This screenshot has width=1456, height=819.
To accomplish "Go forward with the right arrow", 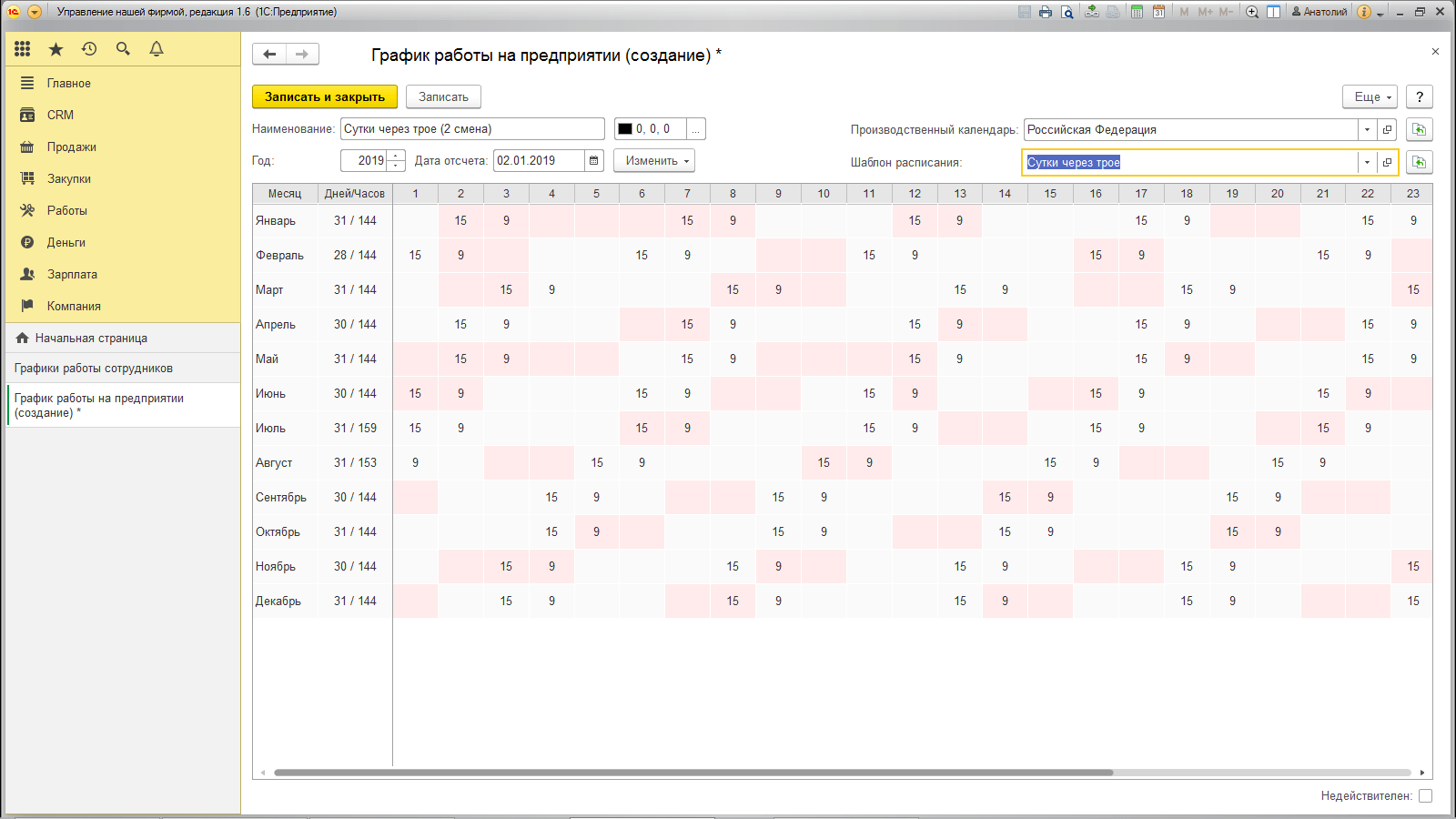I will click(302, 54).
